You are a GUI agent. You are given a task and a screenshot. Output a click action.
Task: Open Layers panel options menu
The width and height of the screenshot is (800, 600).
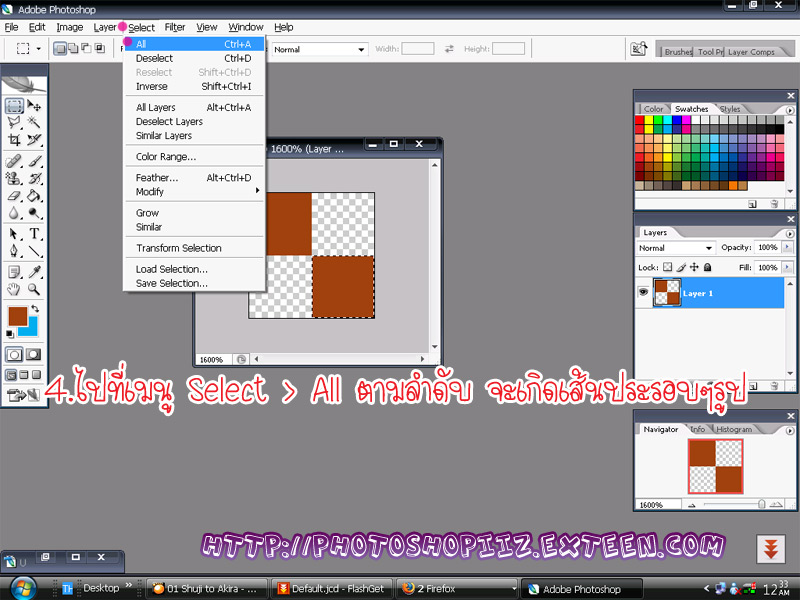point(790,233)
